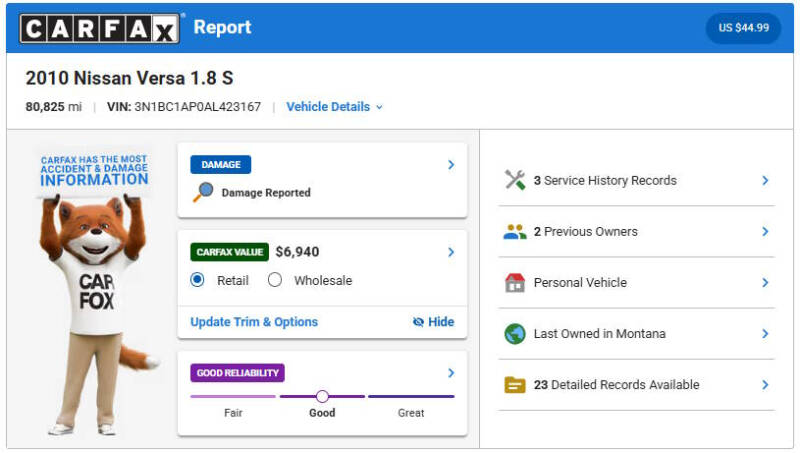
Task: Click the Fair segment of reliability bar
Action: 233,396
